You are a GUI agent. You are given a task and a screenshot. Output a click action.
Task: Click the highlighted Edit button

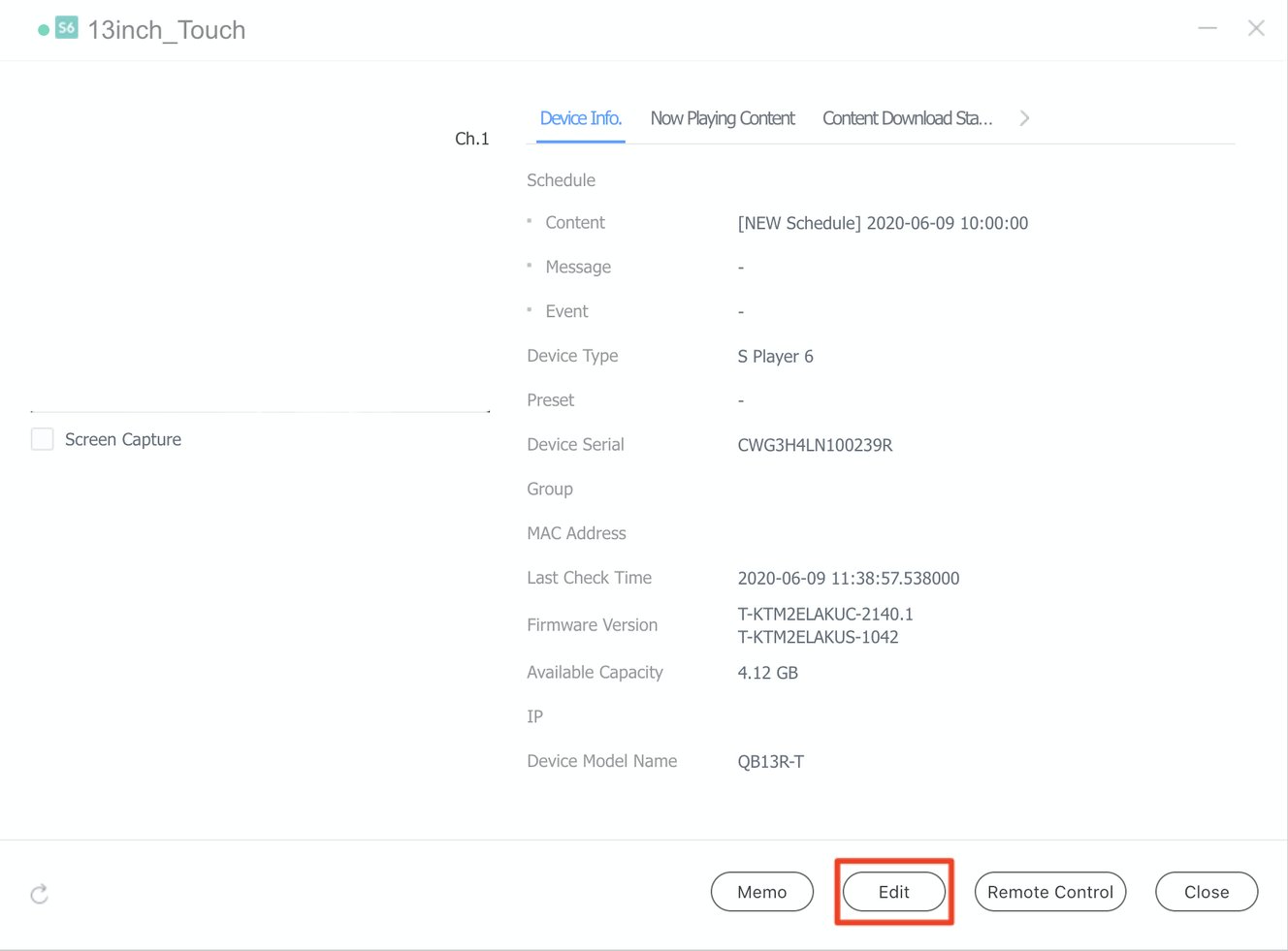893,891
